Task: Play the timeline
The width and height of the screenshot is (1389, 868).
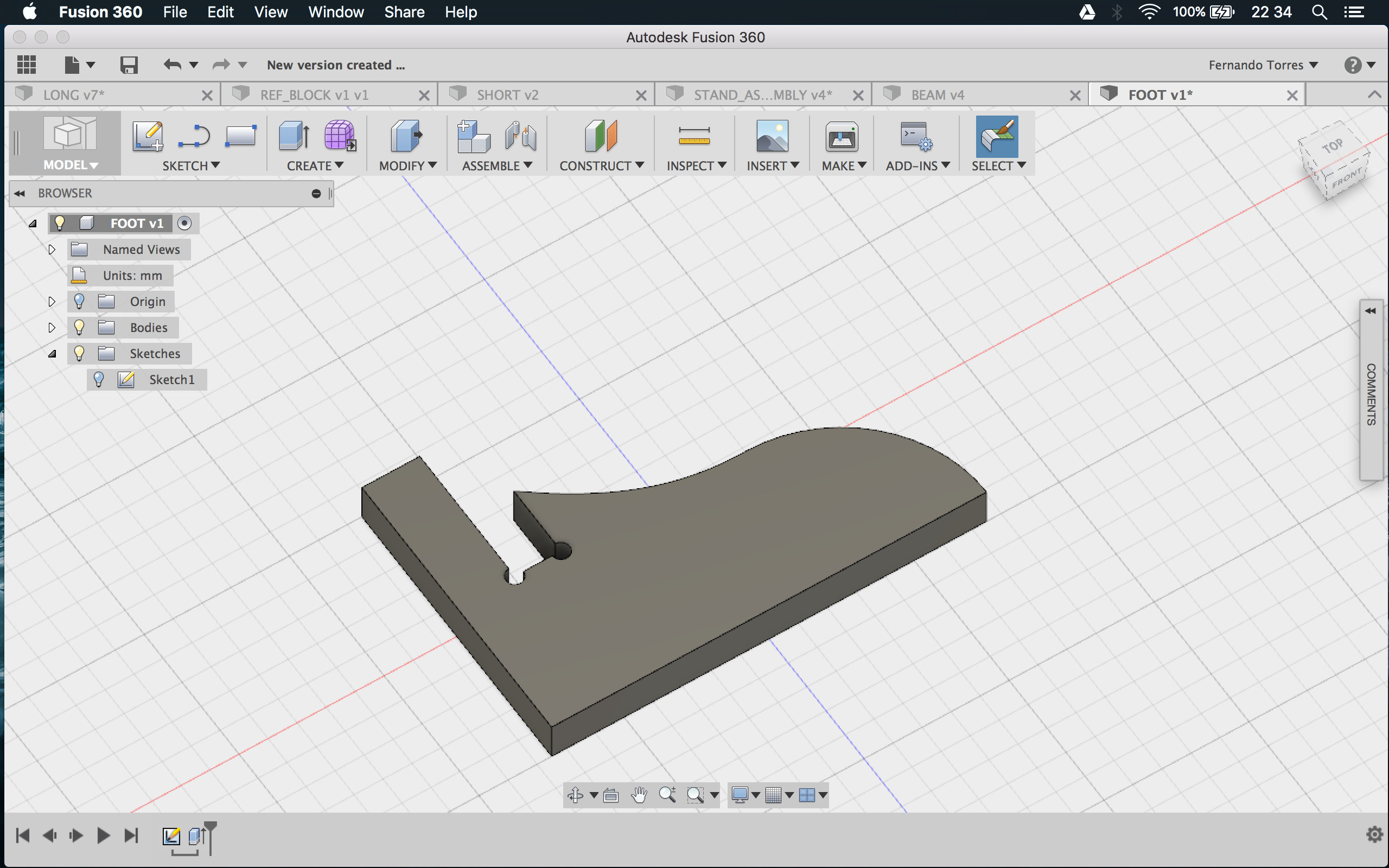Action: point(103,835)
